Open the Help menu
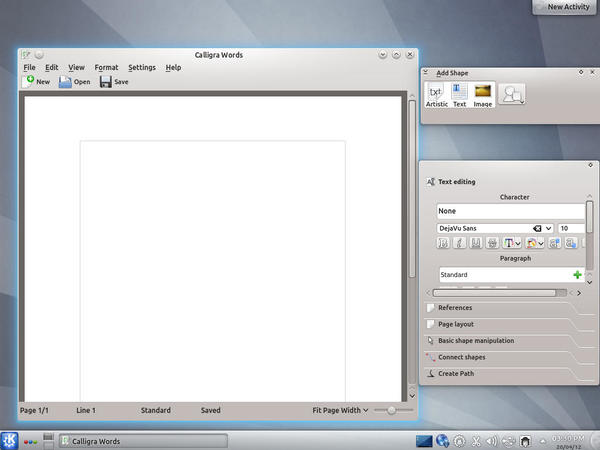The width and height of the screenshot is (600, 450). [x=173, y=68]
